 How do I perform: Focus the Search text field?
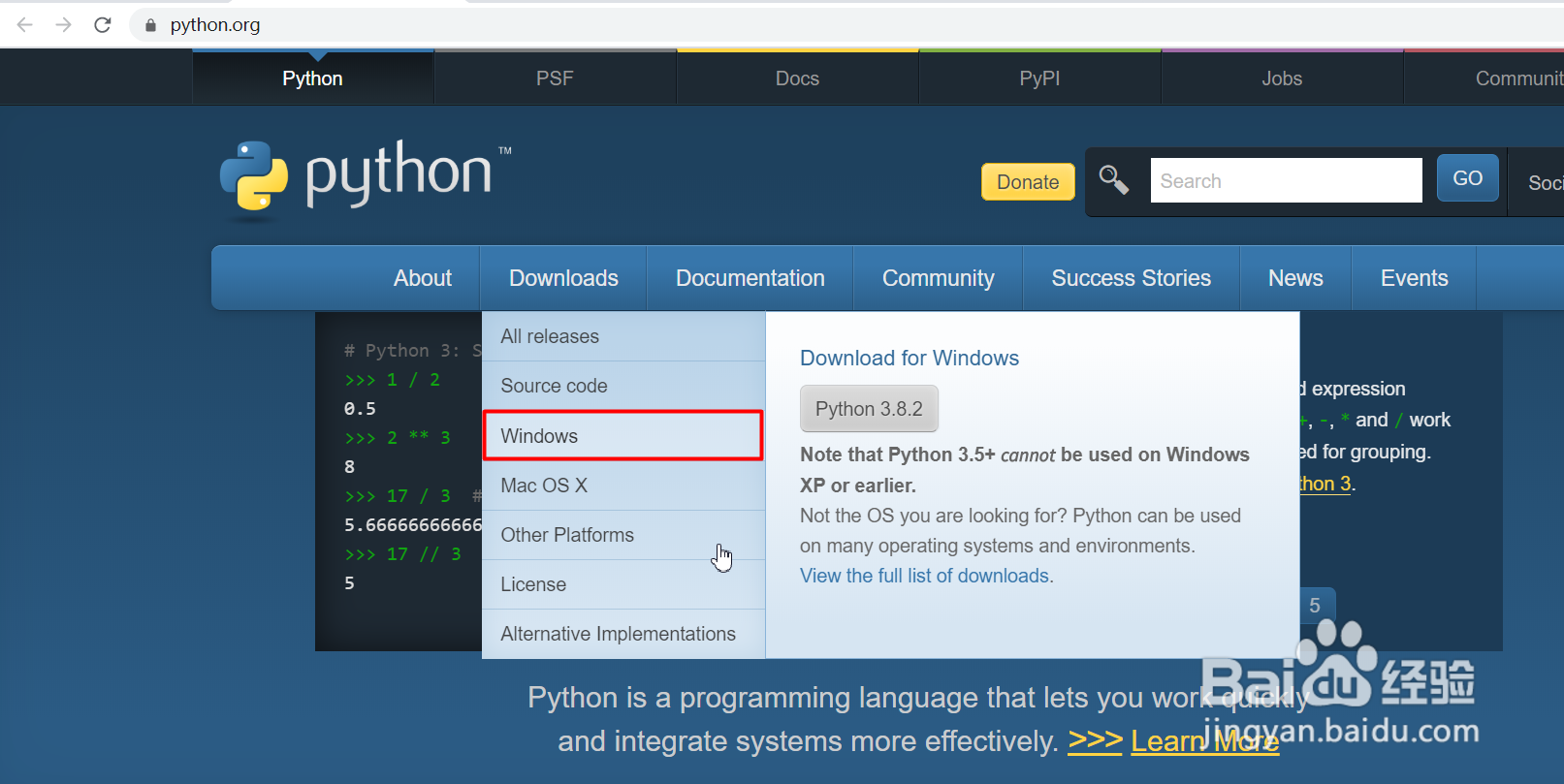[x=1286, y=180]
